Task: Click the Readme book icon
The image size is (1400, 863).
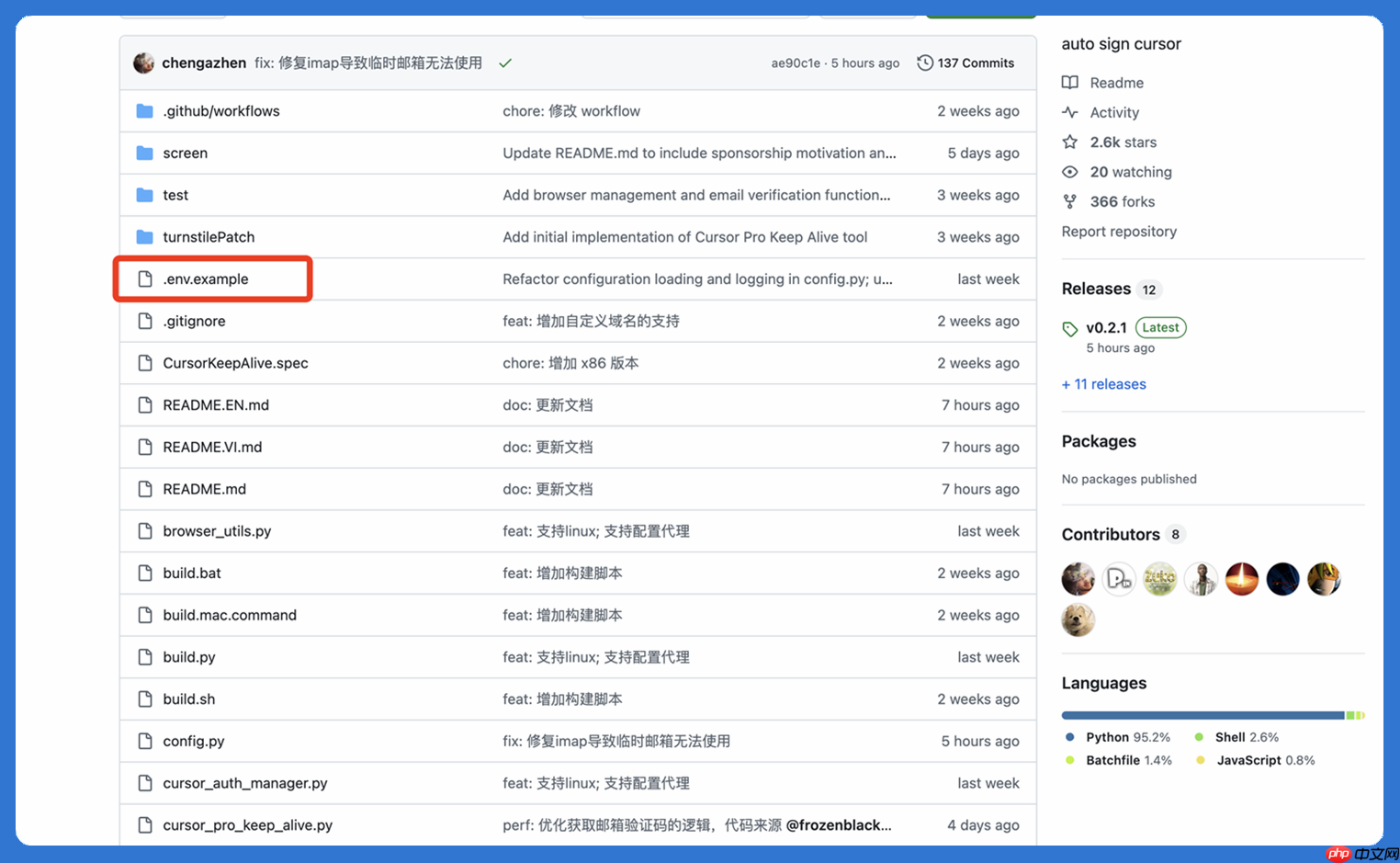Action: tap(1070, 83)
